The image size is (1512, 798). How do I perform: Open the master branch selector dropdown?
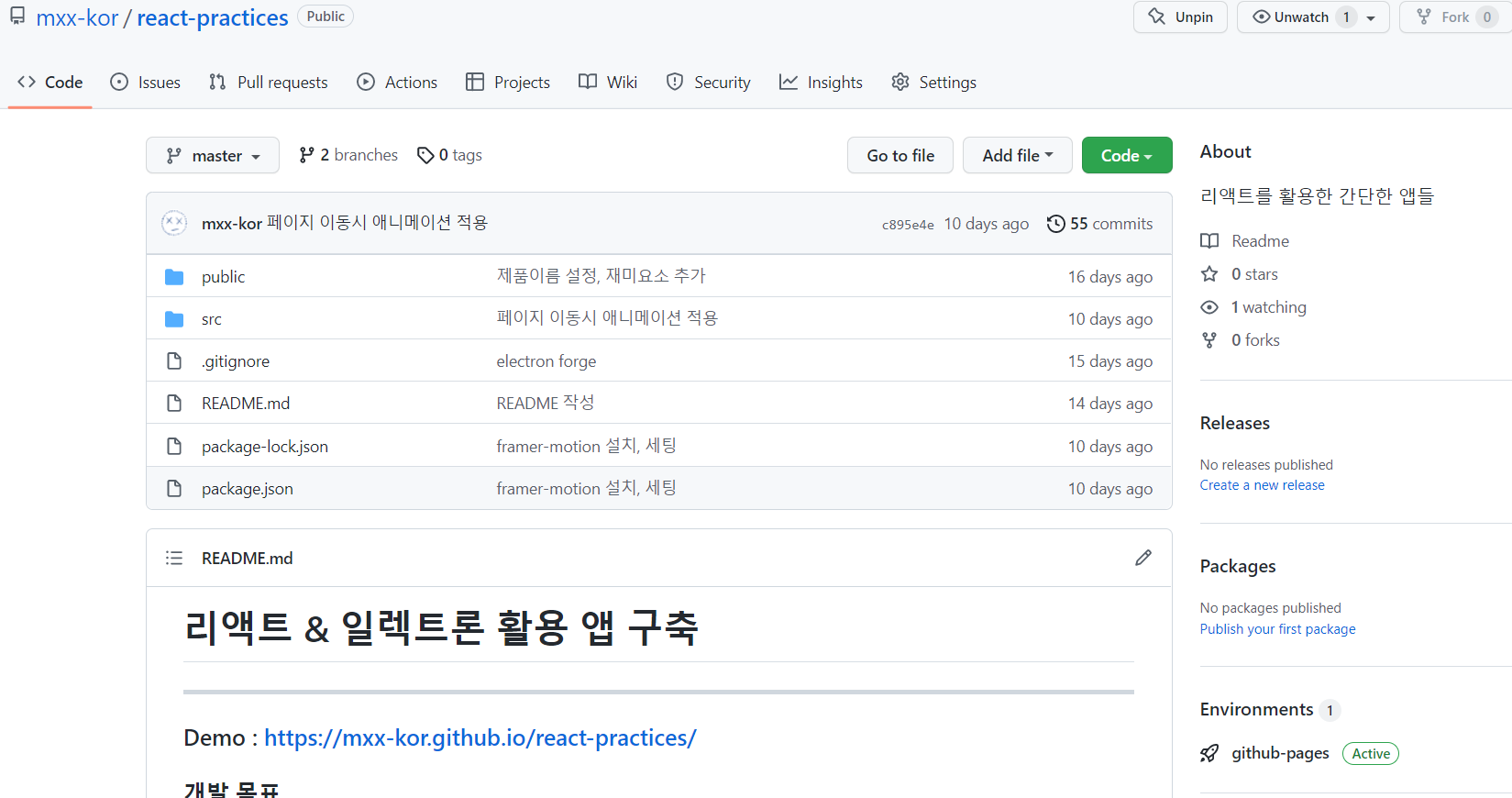[x=213, y=156]
